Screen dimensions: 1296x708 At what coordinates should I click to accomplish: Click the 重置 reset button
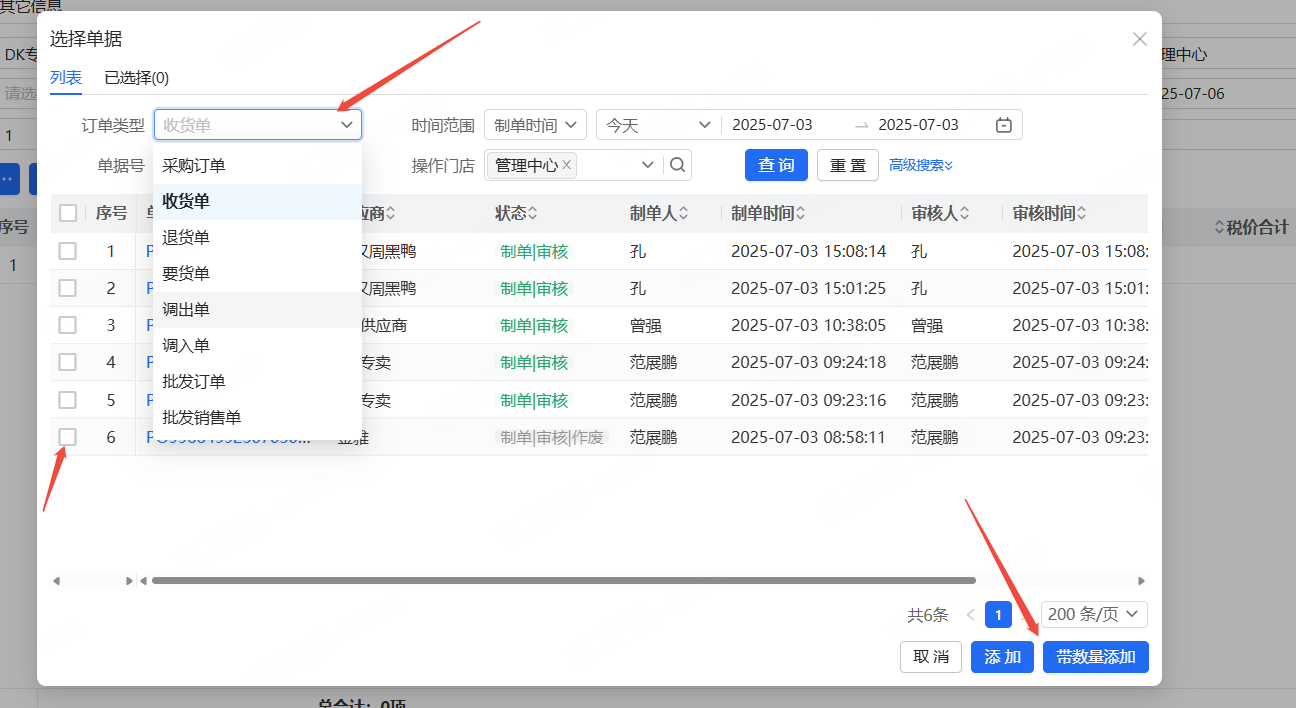pos(848,165)
